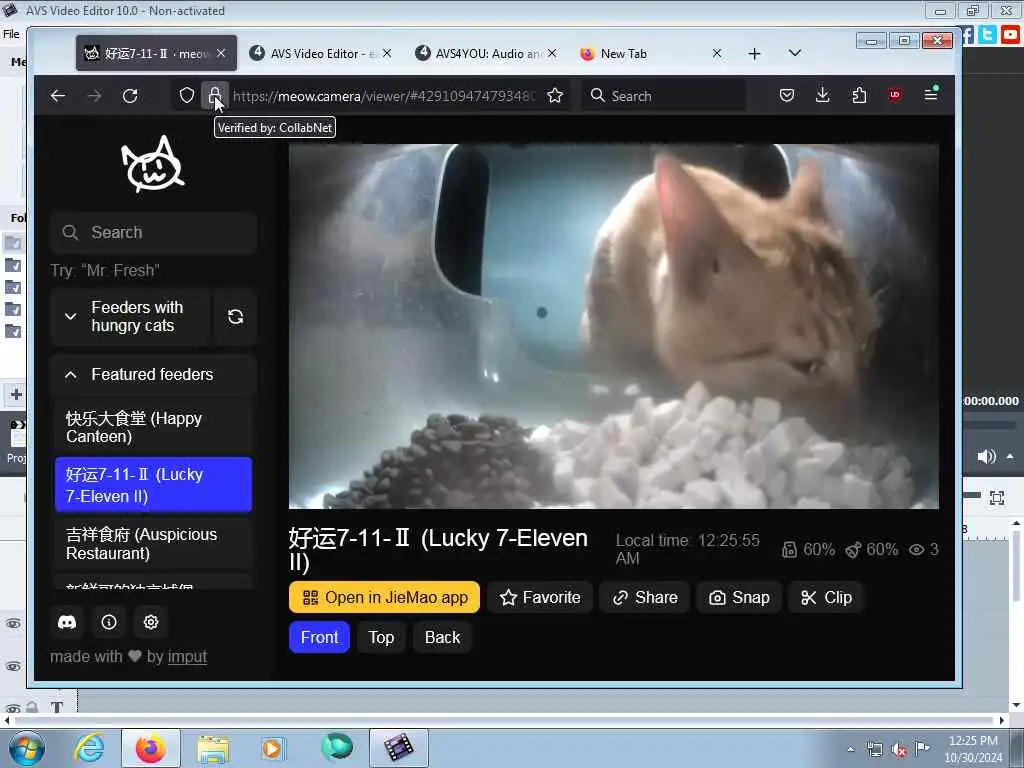Image resolution: width=1024 pixels, height=768 pixels.
Task: Select the Front camera view
Action: 319,637
